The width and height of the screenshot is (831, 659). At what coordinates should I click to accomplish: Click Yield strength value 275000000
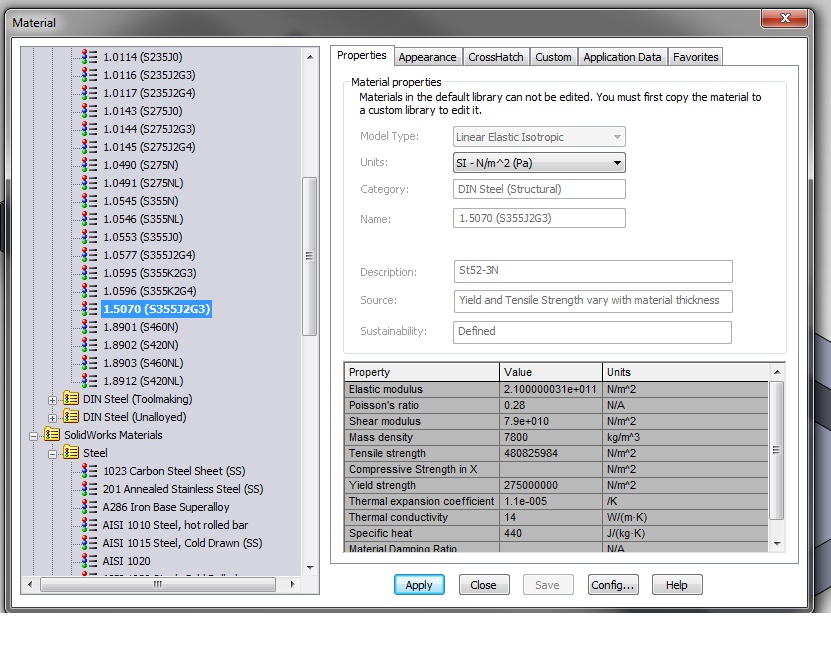tap(550, 485)
